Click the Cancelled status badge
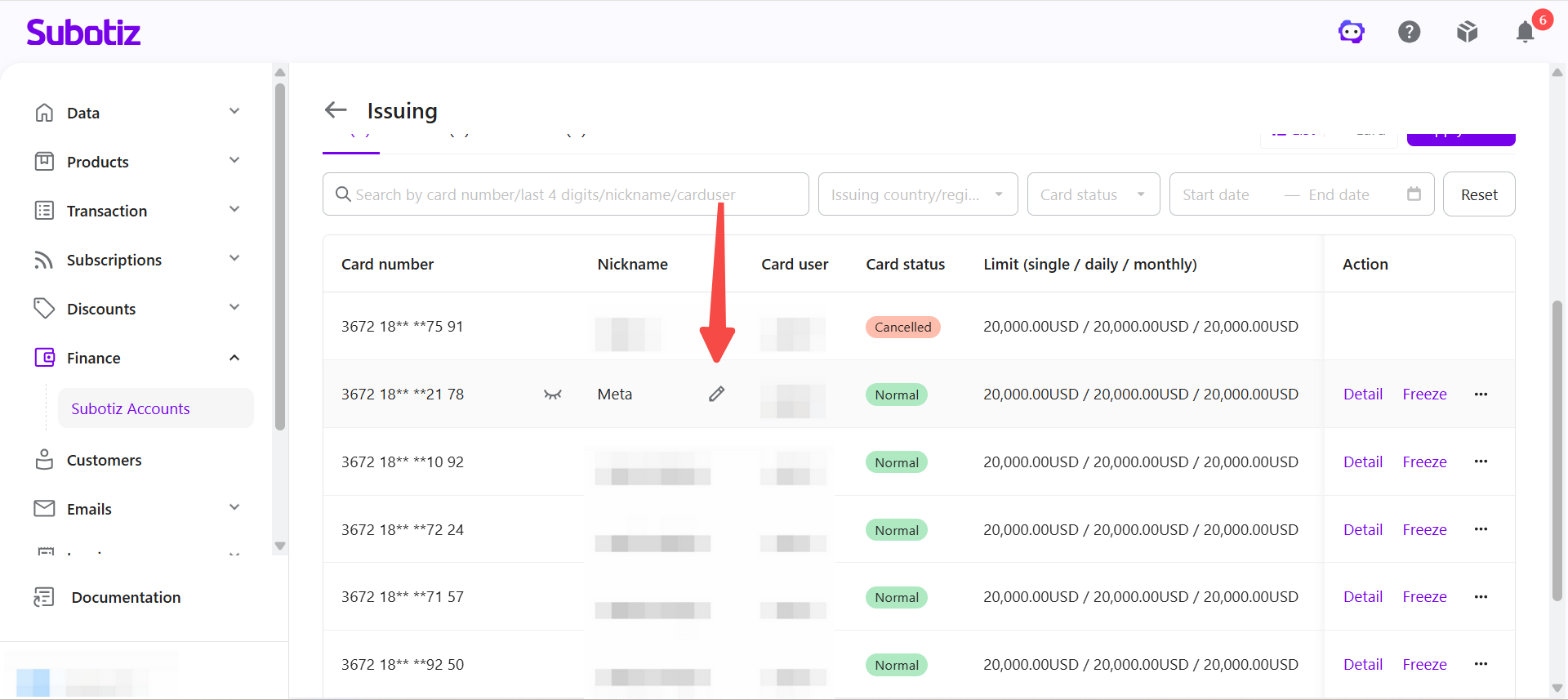The width and height of the screenshot is (1568, 700). (903, 327)
